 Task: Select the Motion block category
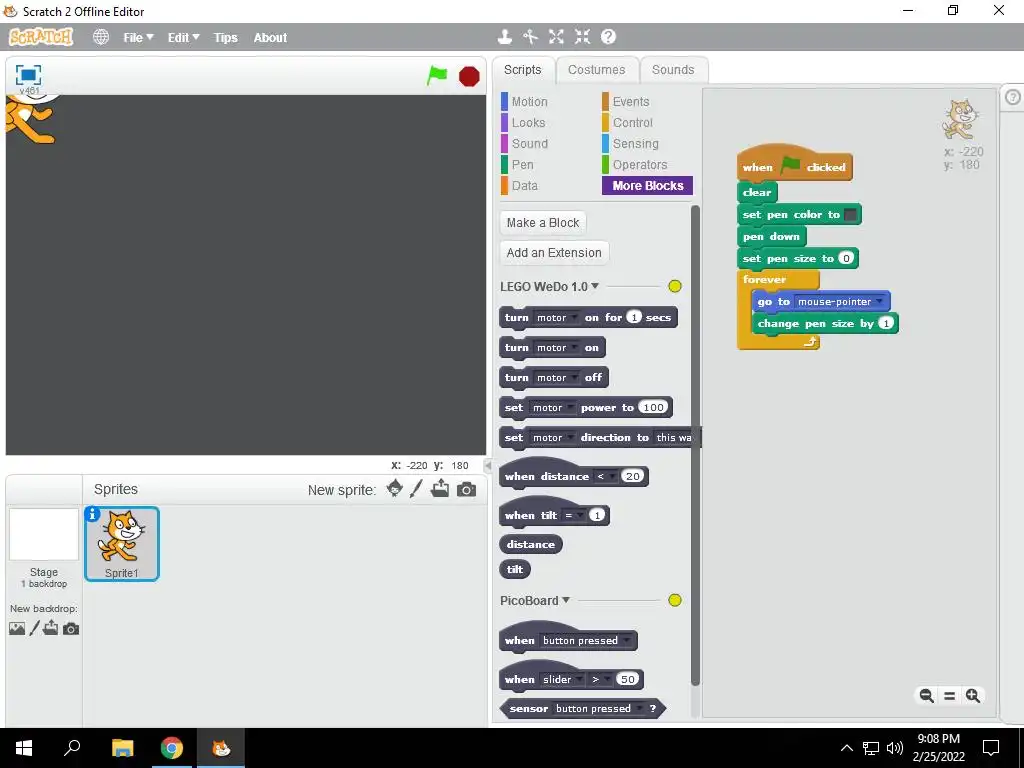coord(530,102)
